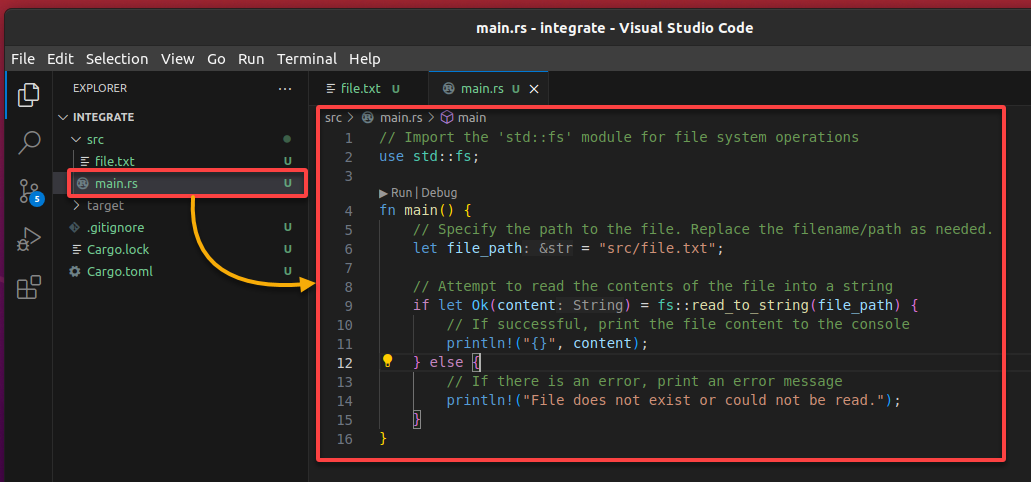This screenshot has height=482, width=1031.
Task: Click the git icon beside .gitignore
Action: pyautogui.click(x=75, y=228)
